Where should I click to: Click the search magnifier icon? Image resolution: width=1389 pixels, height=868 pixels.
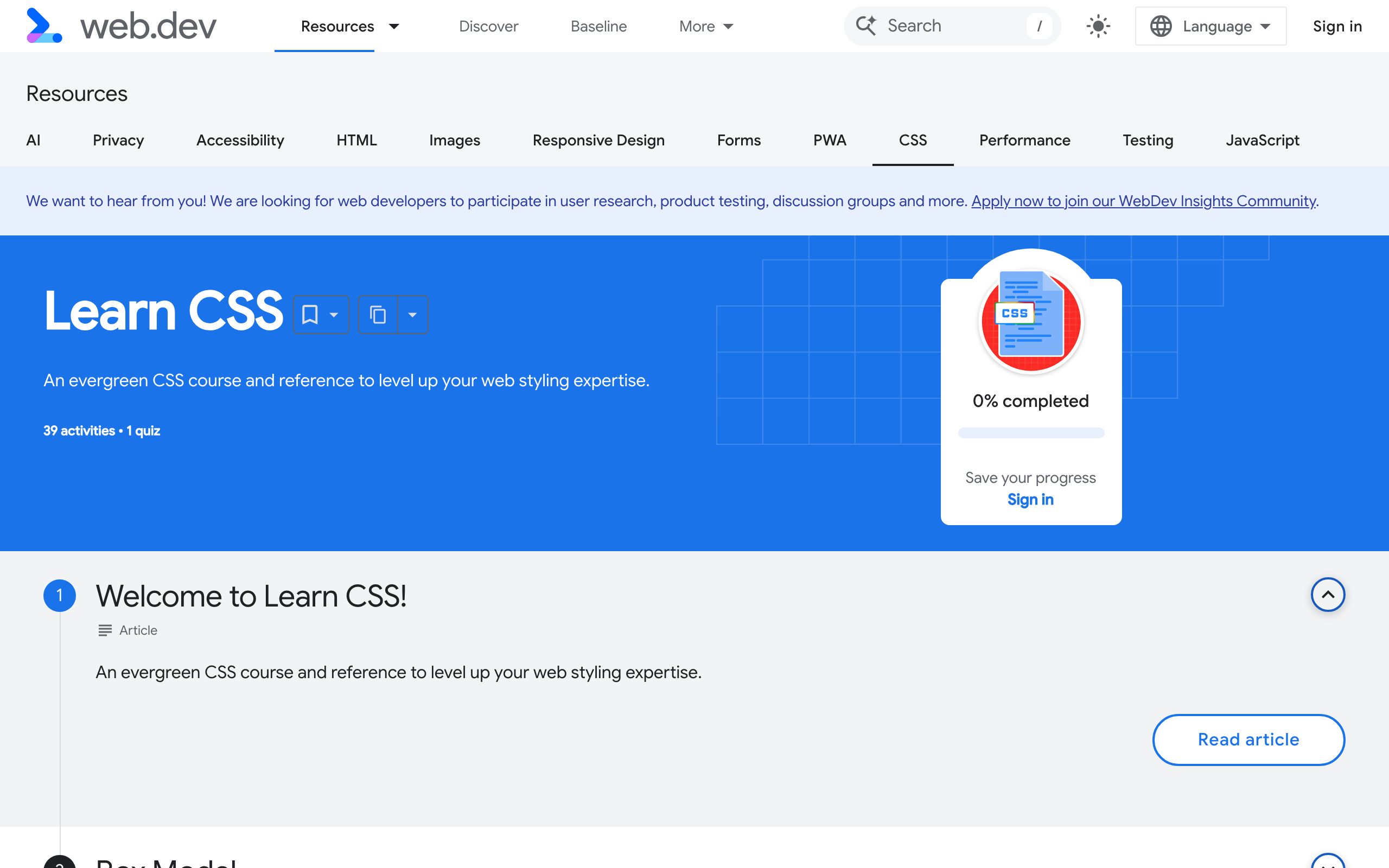865,26
